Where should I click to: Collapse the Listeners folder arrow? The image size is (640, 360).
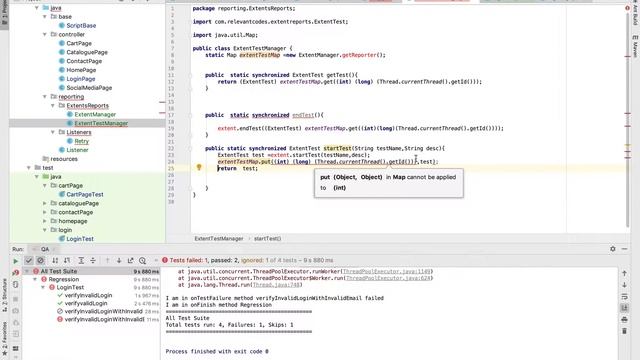coord(53,132)
